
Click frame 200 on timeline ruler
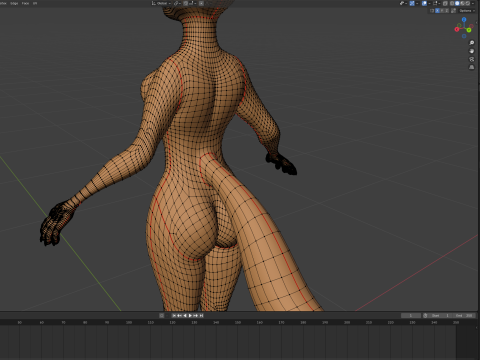tap(347, 322)
